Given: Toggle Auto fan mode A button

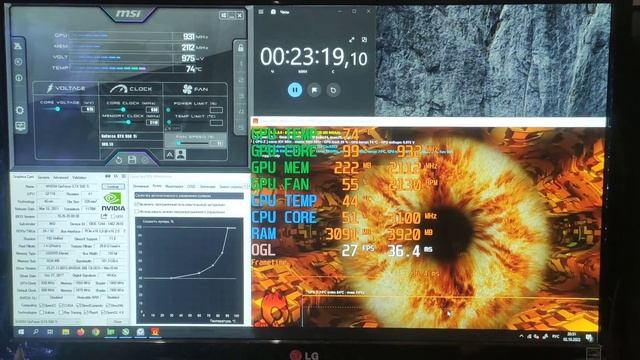Looking at the screenshot, I should (x=169, y=154).
